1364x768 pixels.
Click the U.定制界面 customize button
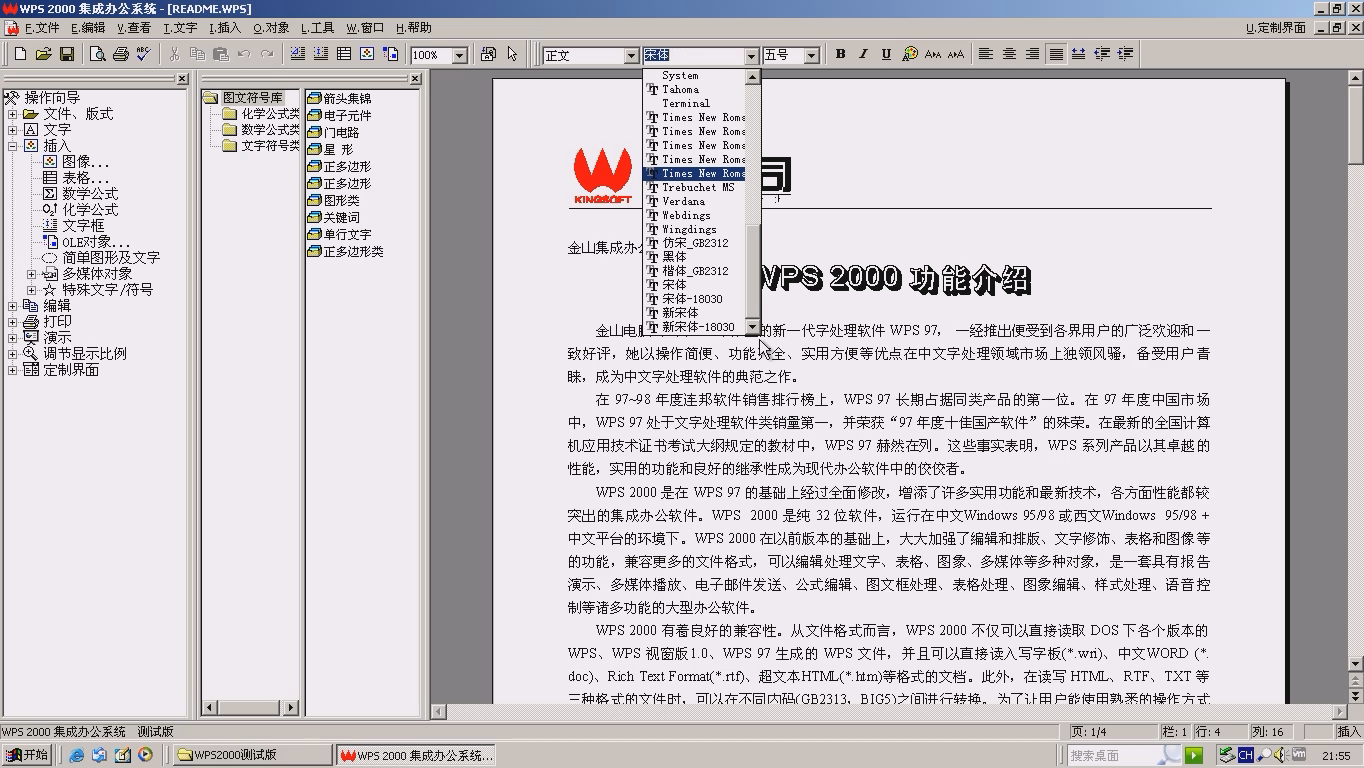click(x=1276, y=28)
